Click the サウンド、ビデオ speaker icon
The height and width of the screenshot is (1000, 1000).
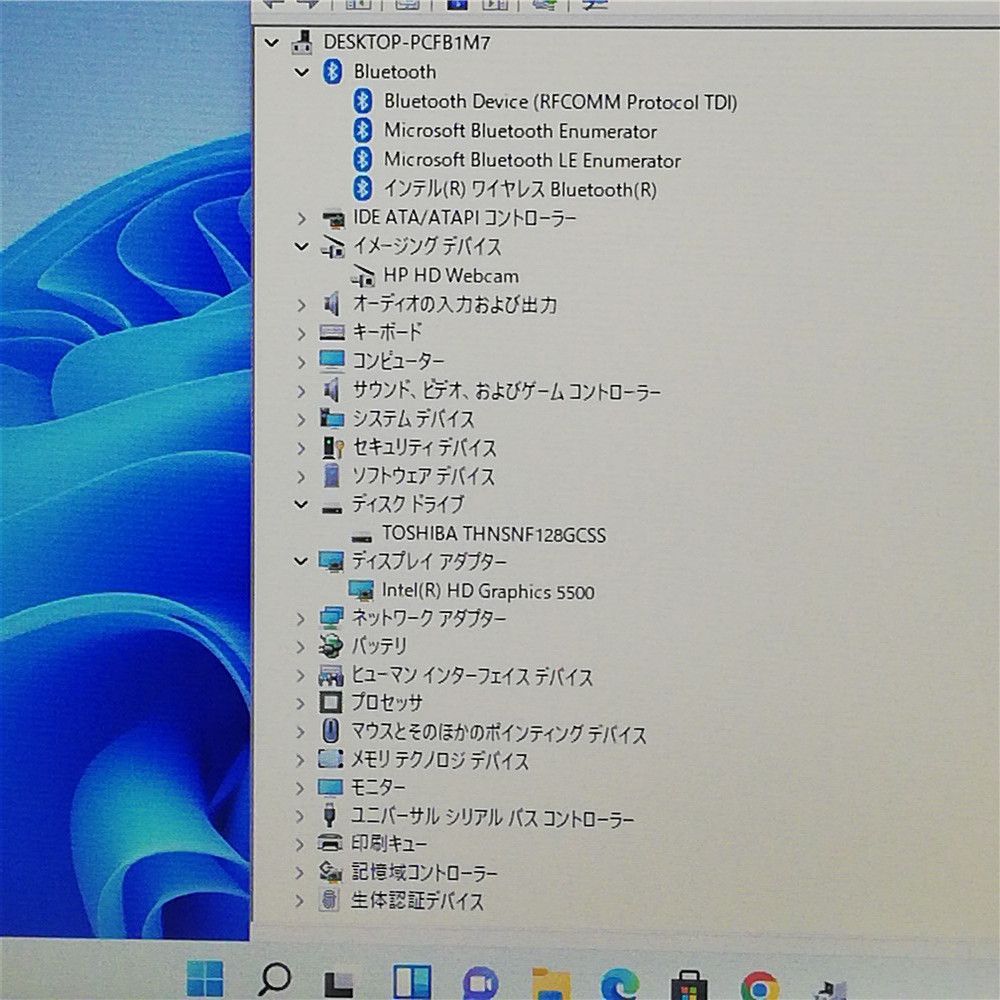(332, 390)
